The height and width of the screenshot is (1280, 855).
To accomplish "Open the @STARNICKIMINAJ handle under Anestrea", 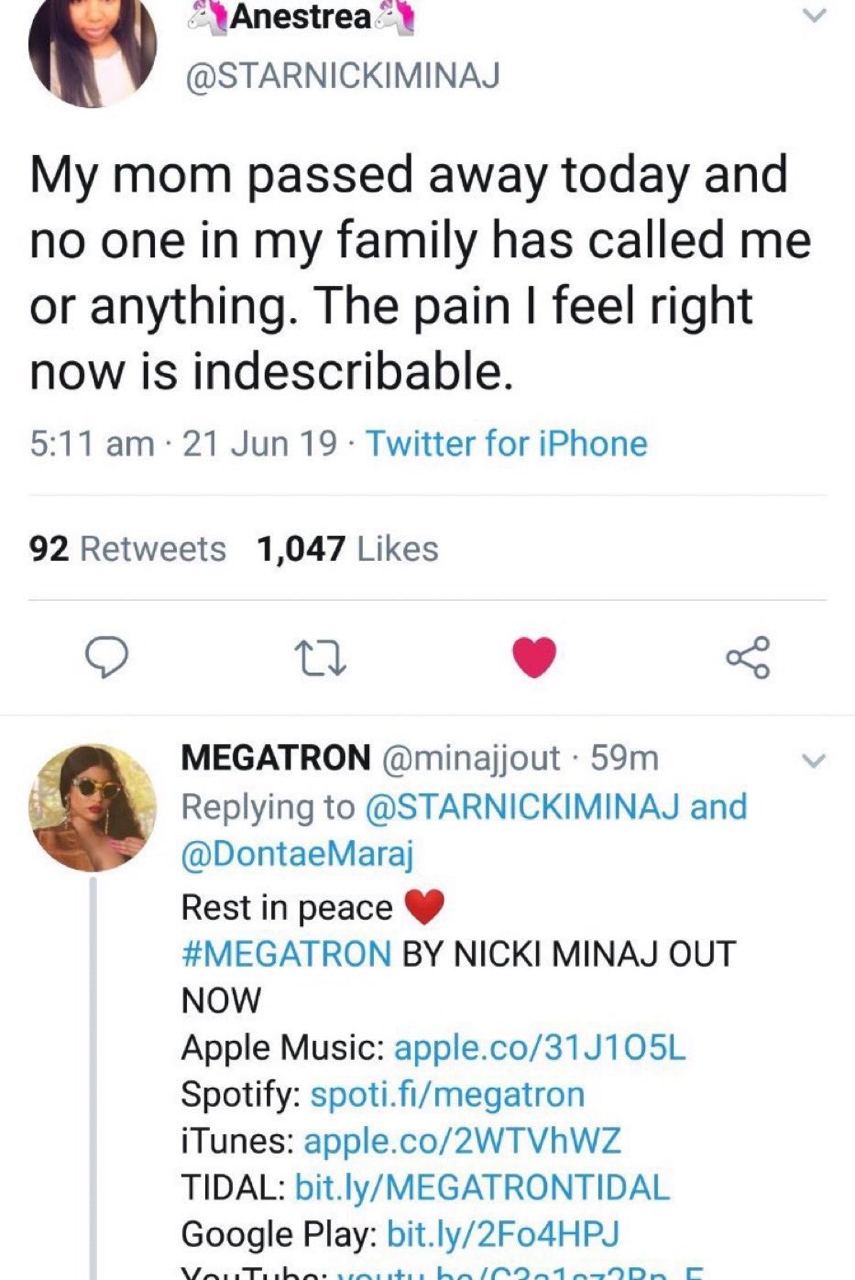I will point(338,77).
